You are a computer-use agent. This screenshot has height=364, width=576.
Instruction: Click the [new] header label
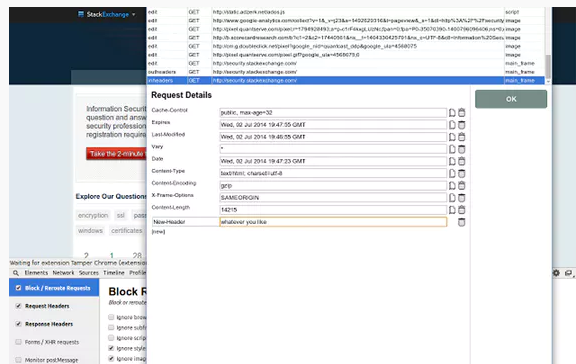158,232
